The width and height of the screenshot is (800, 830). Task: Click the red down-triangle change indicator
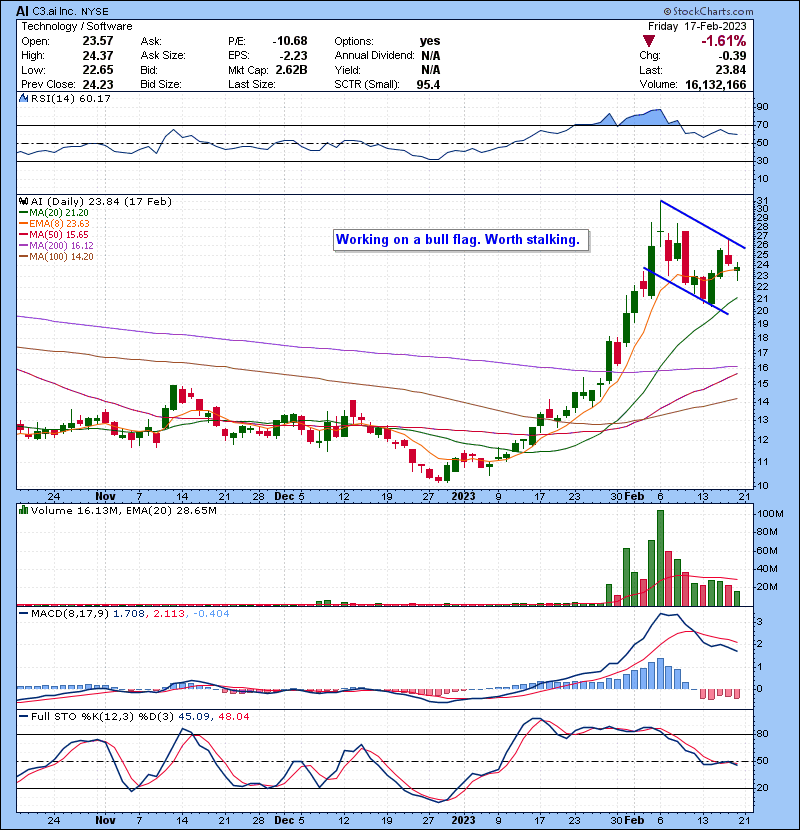649,41
